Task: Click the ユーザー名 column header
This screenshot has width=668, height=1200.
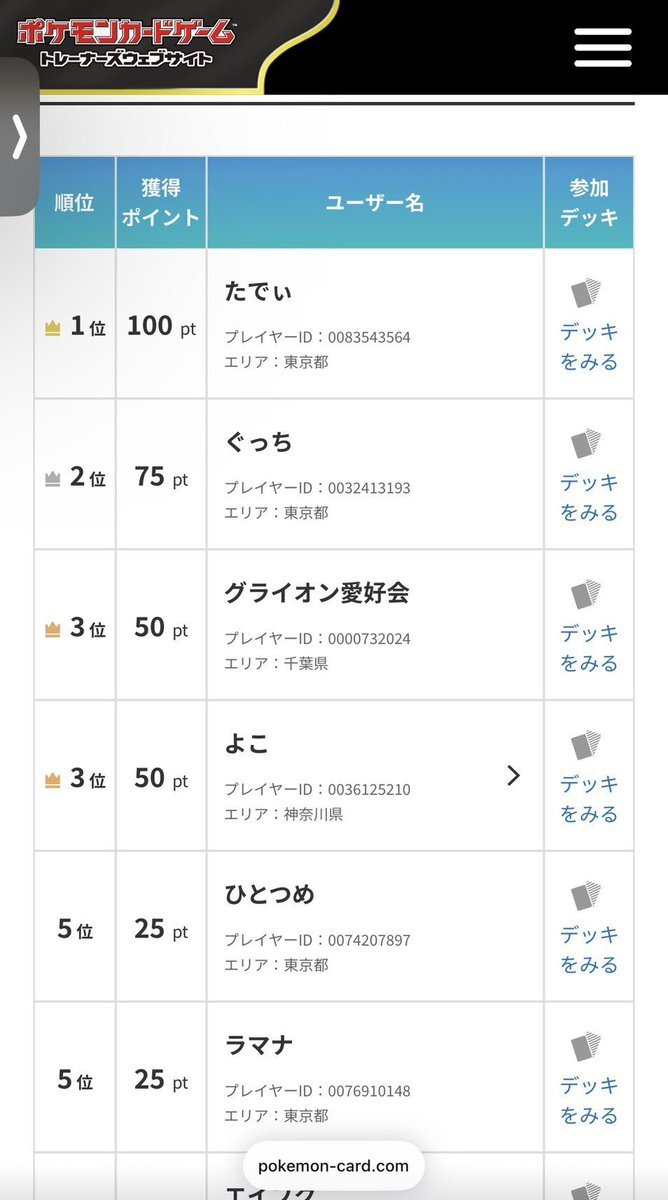Action: (375, 203)
